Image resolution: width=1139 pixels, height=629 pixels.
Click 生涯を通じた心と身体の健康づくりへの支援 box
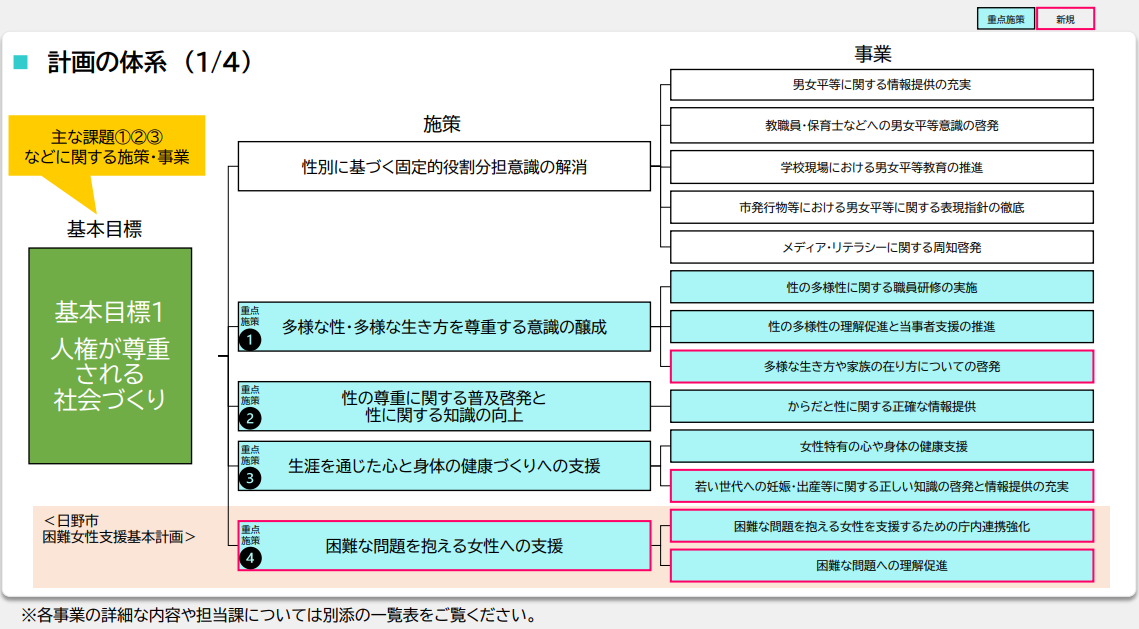(444, 466)
